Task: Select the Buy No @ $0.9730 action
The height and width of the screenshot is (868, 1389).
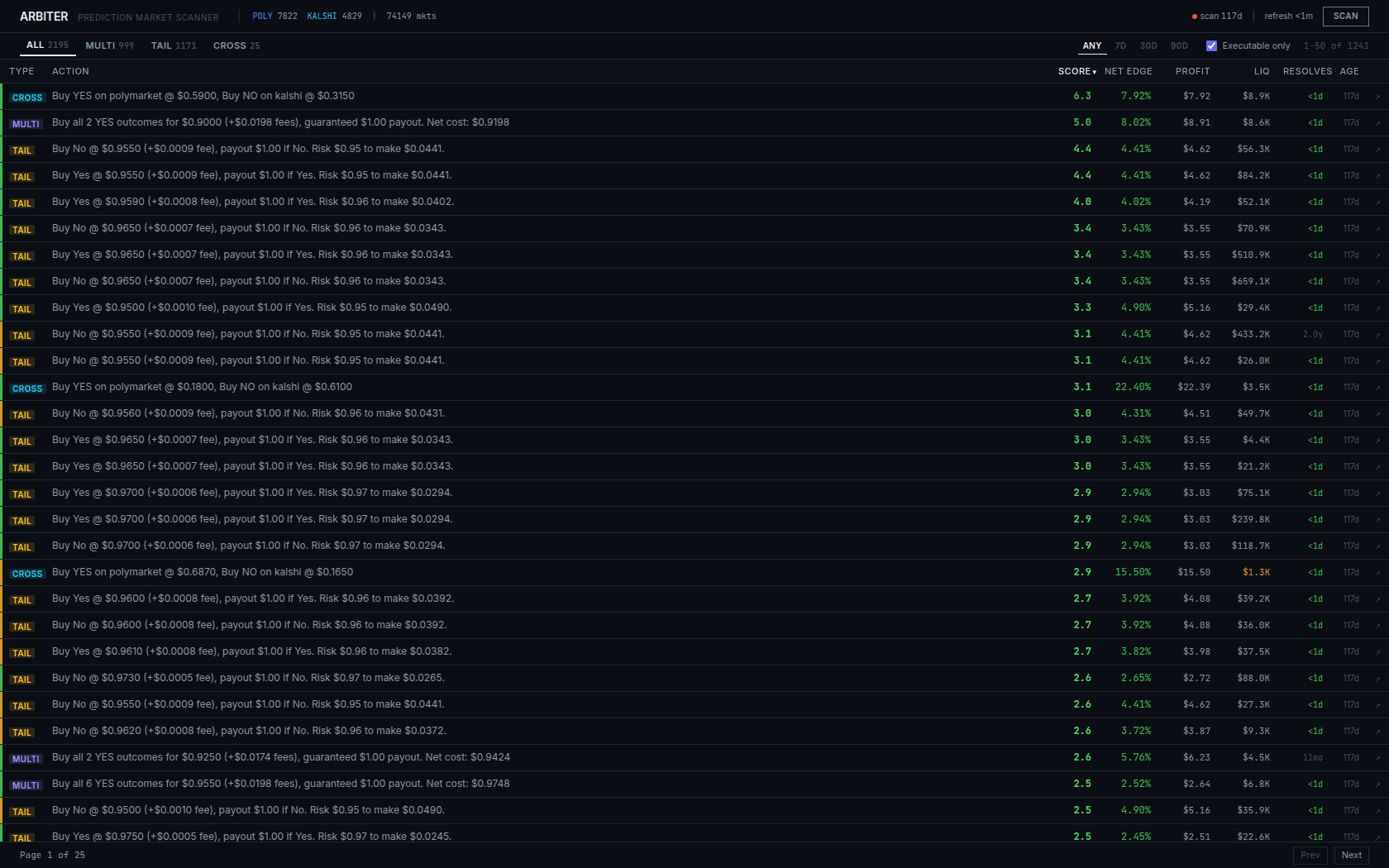Action: tap(248, 678)
